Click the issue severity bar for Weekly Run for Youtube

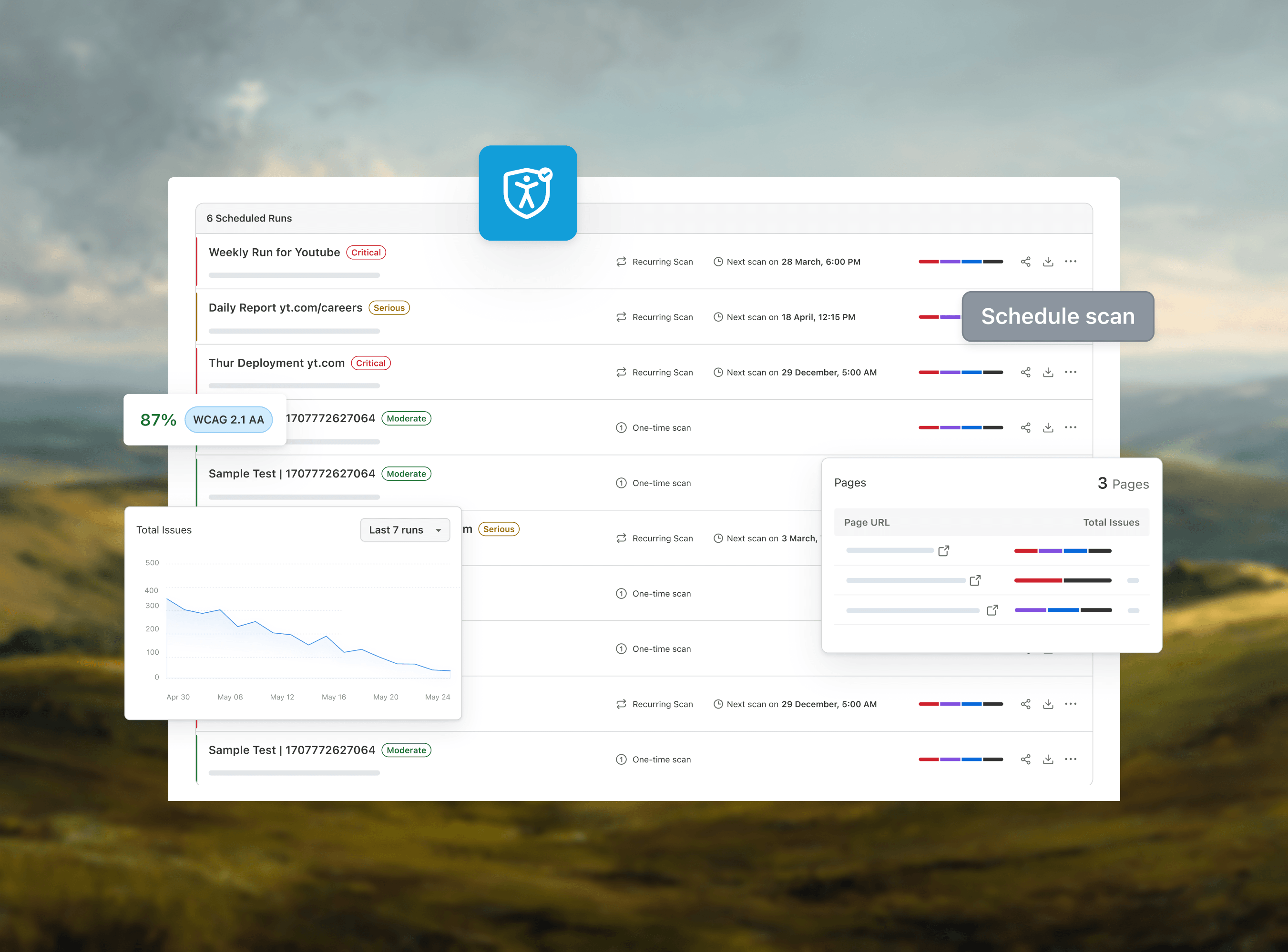(961, 262)
